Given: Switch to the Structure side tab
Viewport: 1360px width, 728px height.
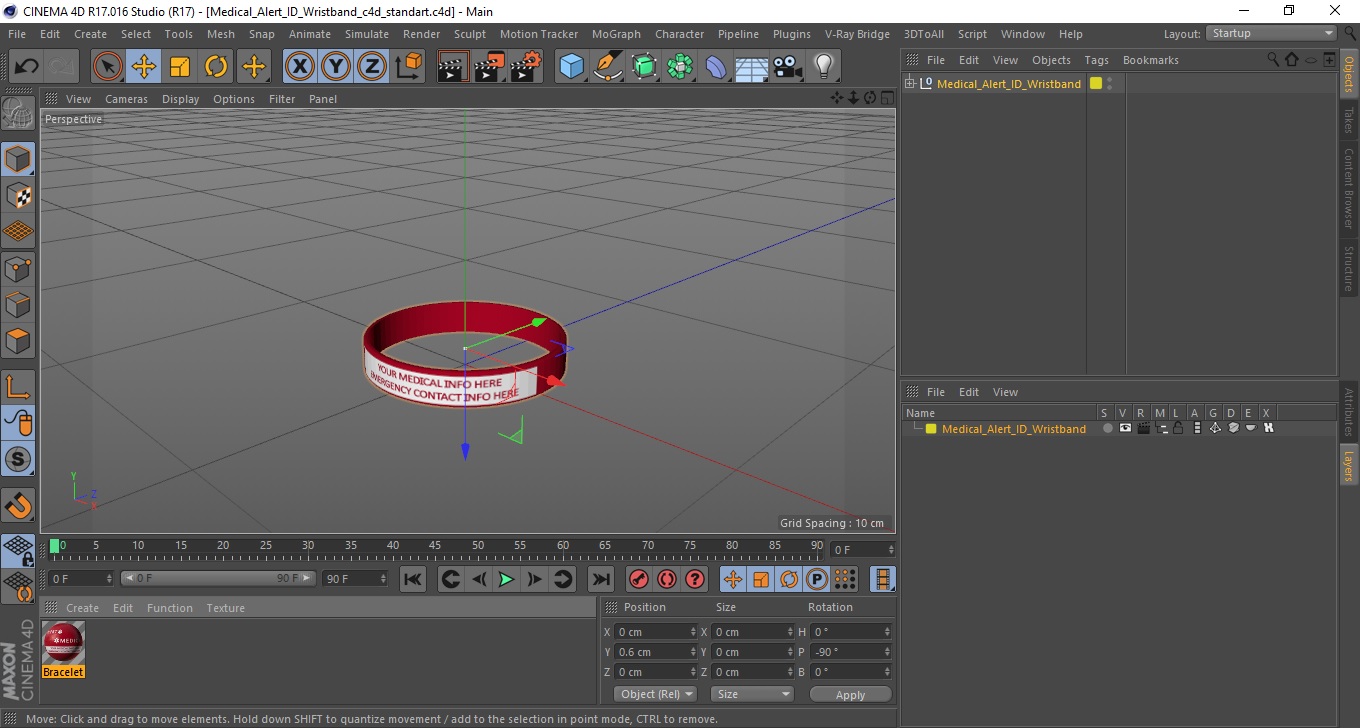Looking at the screenshot, I should pos(1348,268).
